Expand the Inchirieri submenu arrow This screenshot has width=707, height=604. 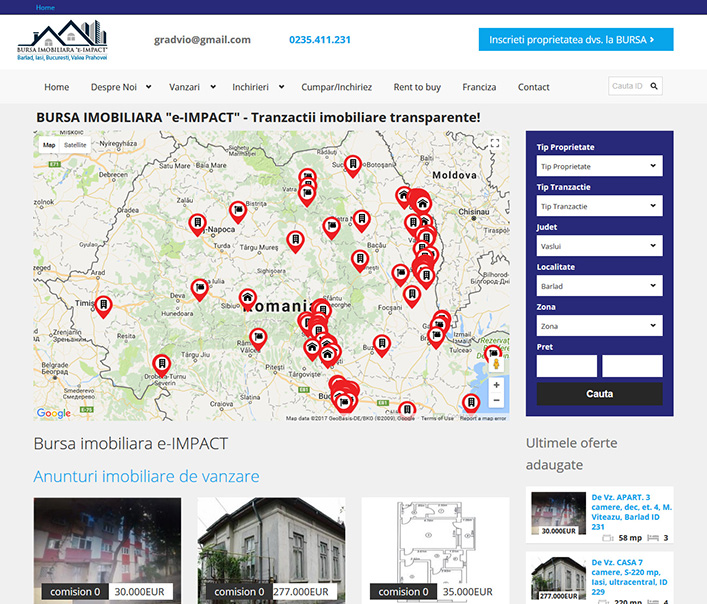pos(281,87)
